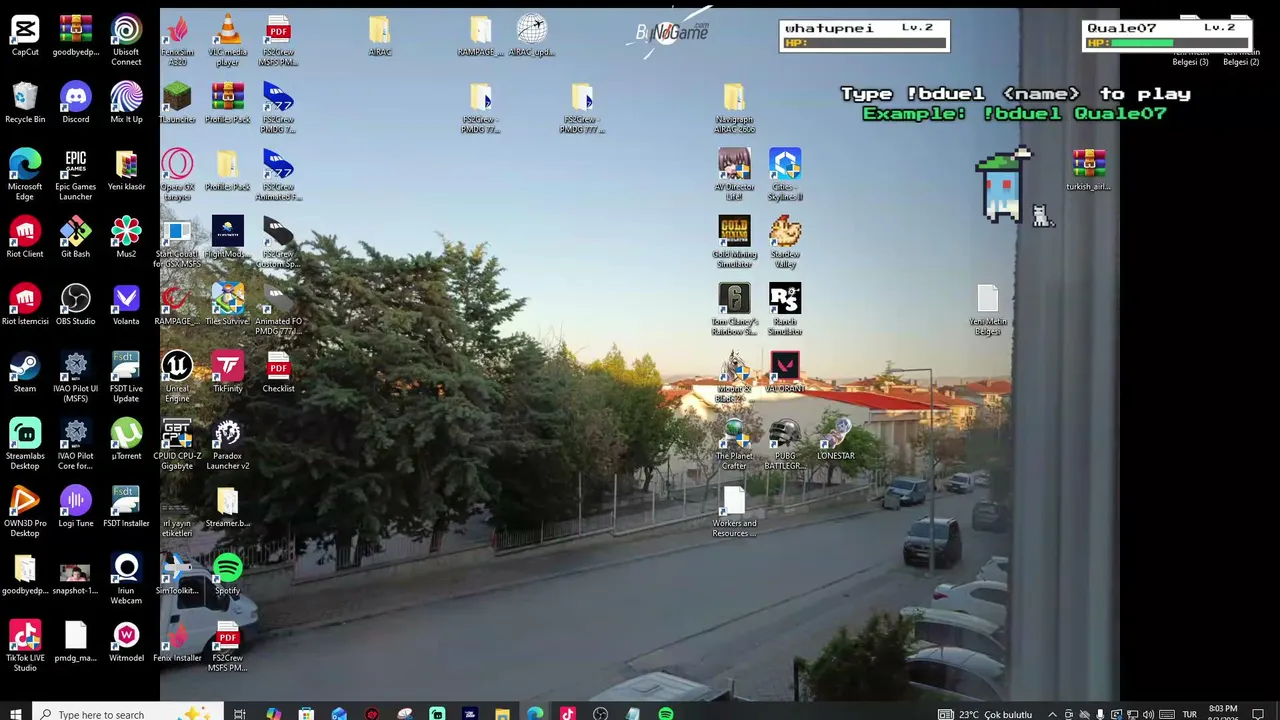Open the µTorrent desktop icon
The width and height of the screenshot is (1280, 720).
(x=126, y=439)
